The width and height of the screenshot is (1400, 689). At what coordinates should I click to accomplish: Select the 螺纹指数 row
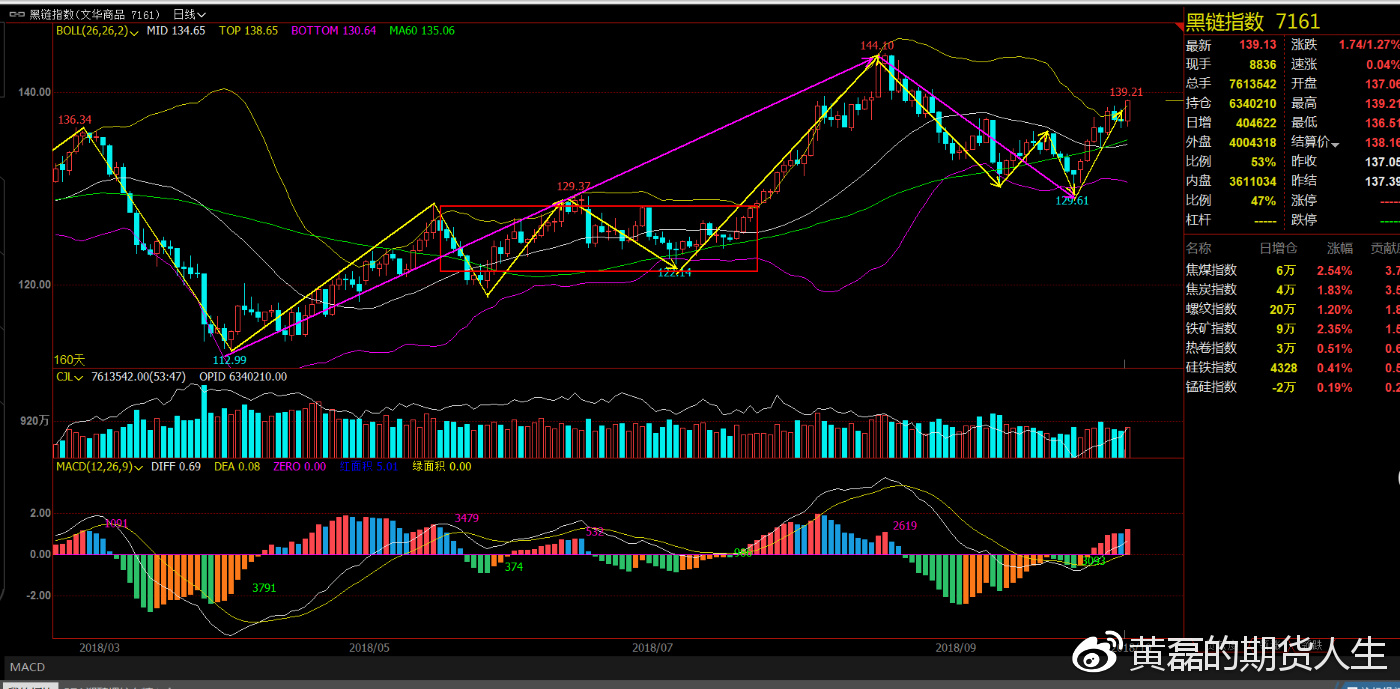pyautogui.click(x=1292, y=309)
